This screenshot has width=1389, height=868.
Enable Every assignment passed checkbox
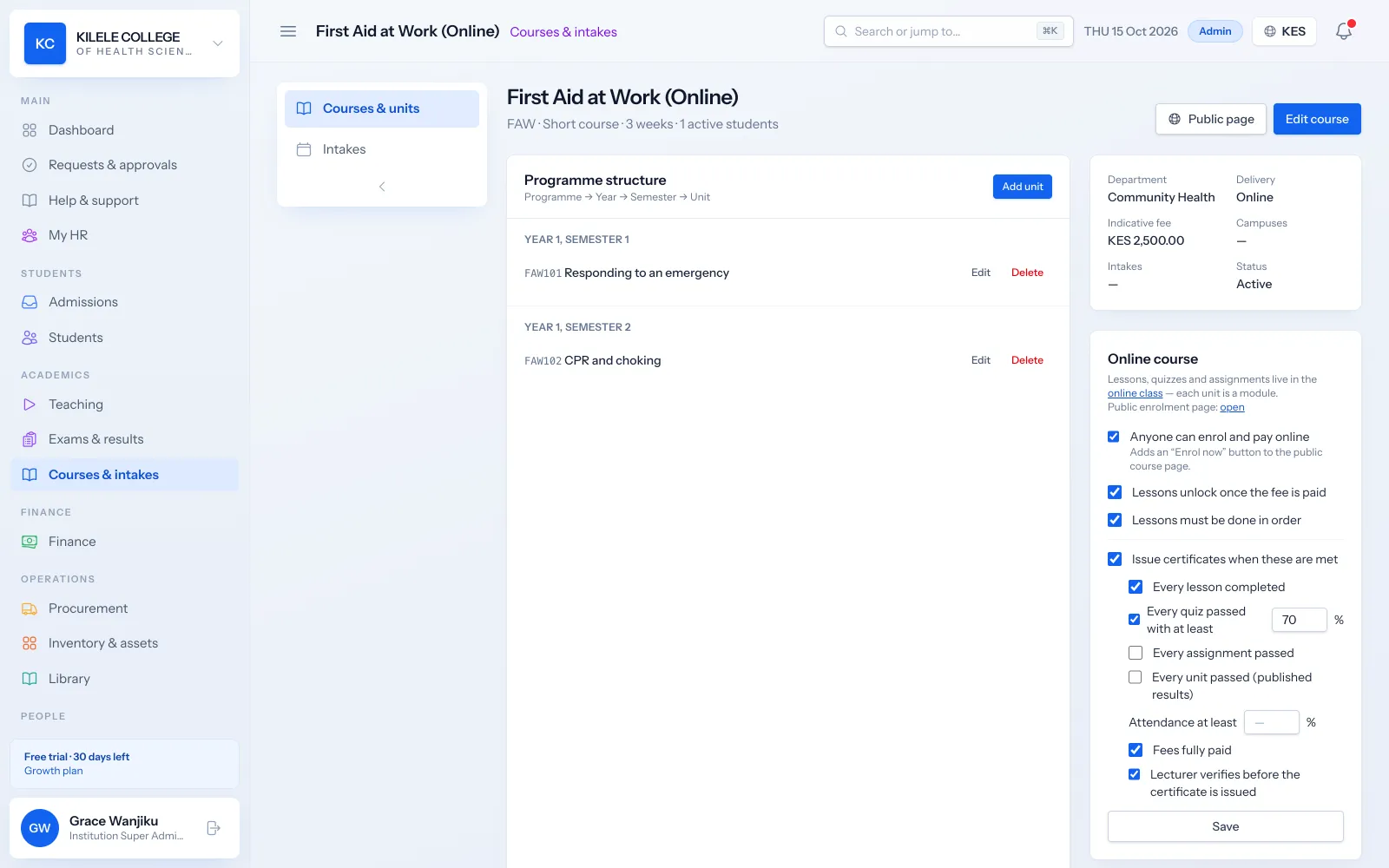tap(1136, 653)
